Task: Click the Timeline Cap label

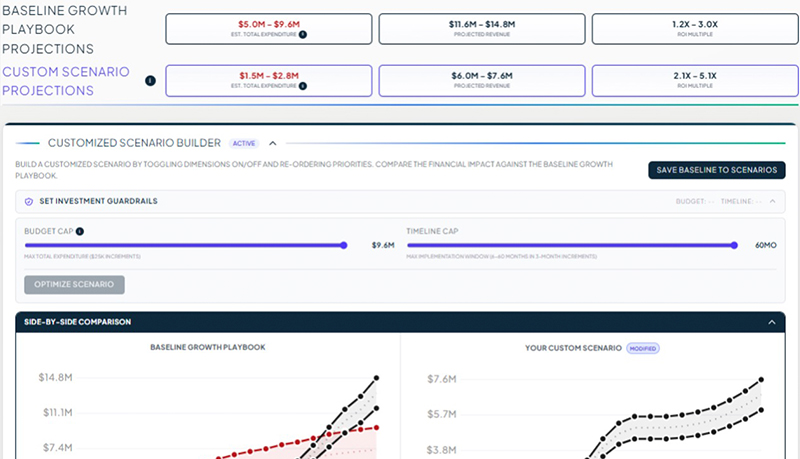Action: tap(432, 231)
